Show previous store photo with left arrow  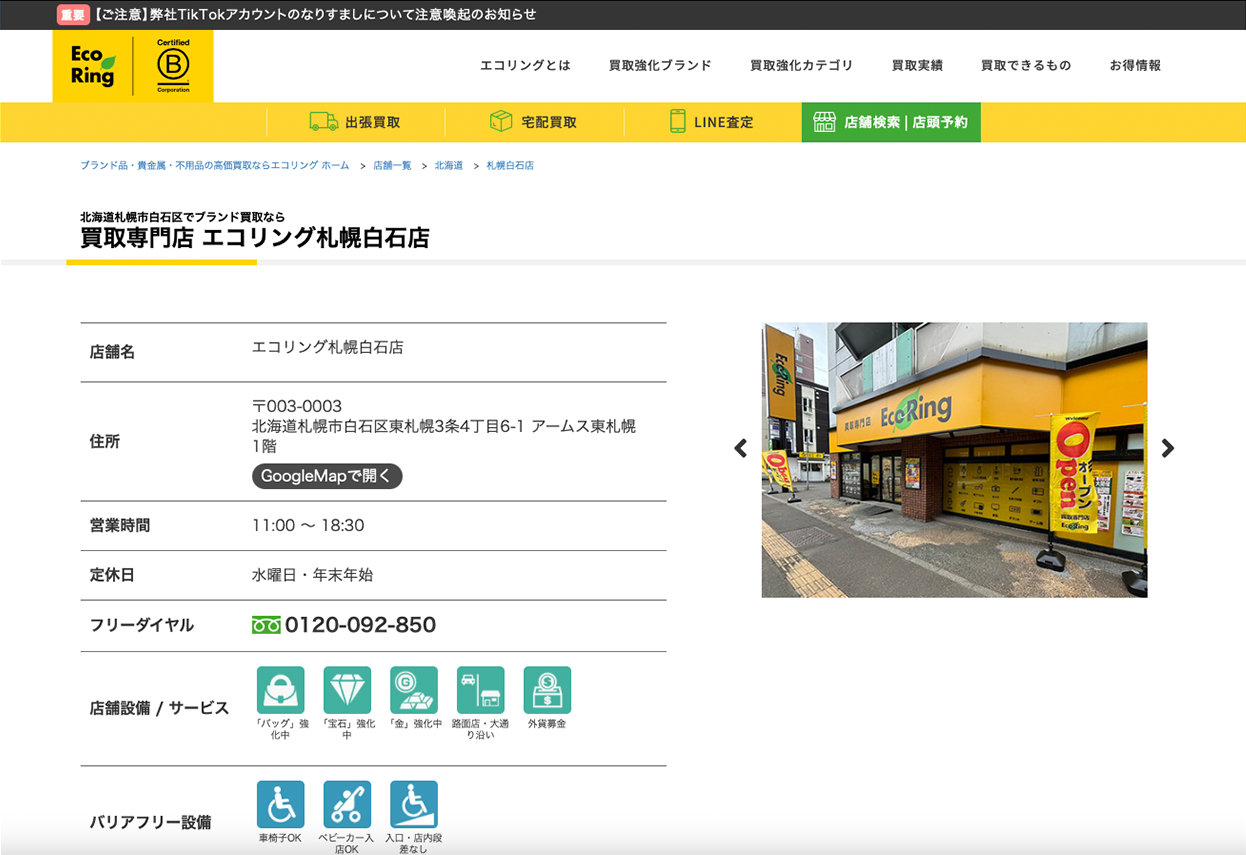[741, 449]
